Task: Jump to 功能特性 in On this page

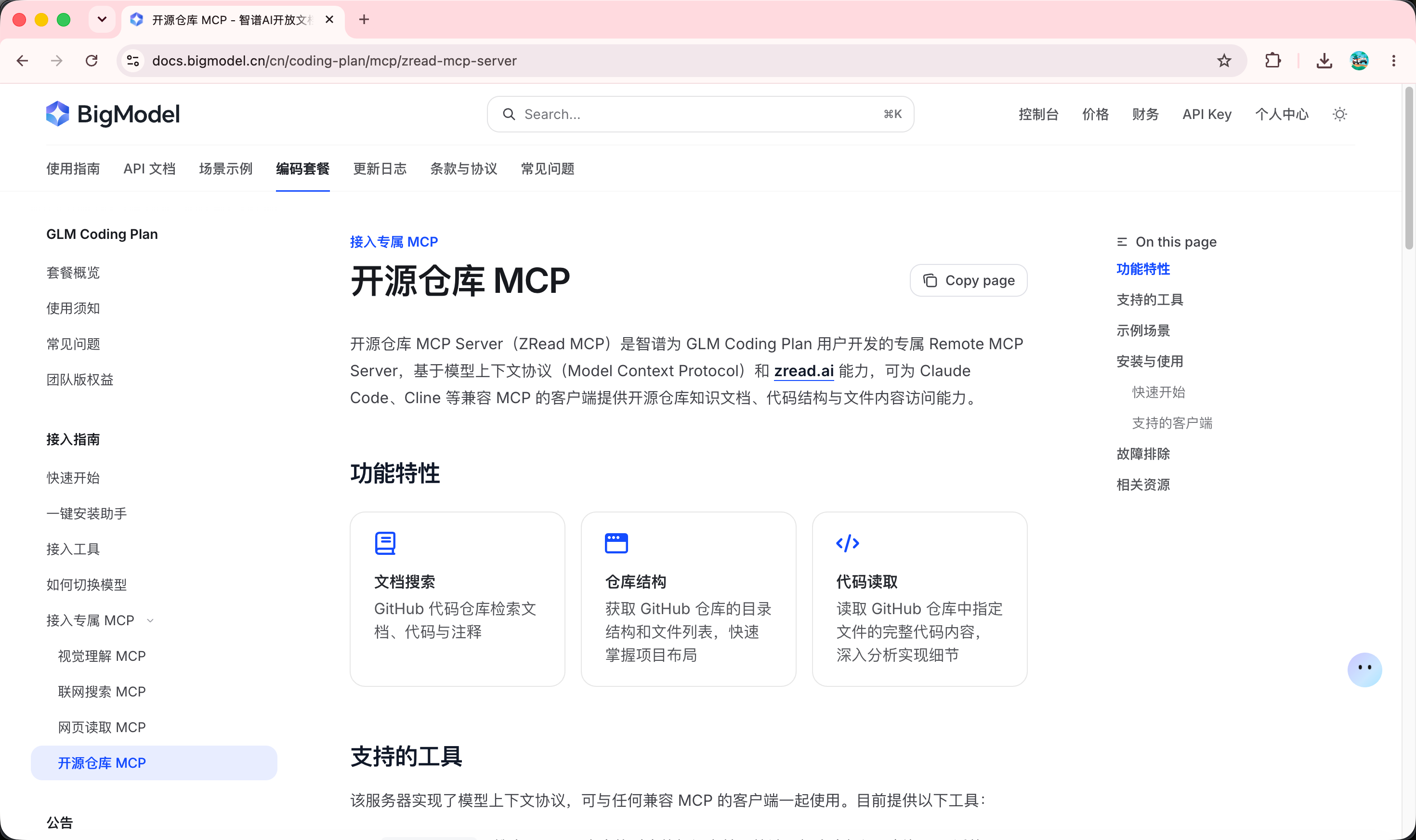Action: click(x=1142, y=269)
